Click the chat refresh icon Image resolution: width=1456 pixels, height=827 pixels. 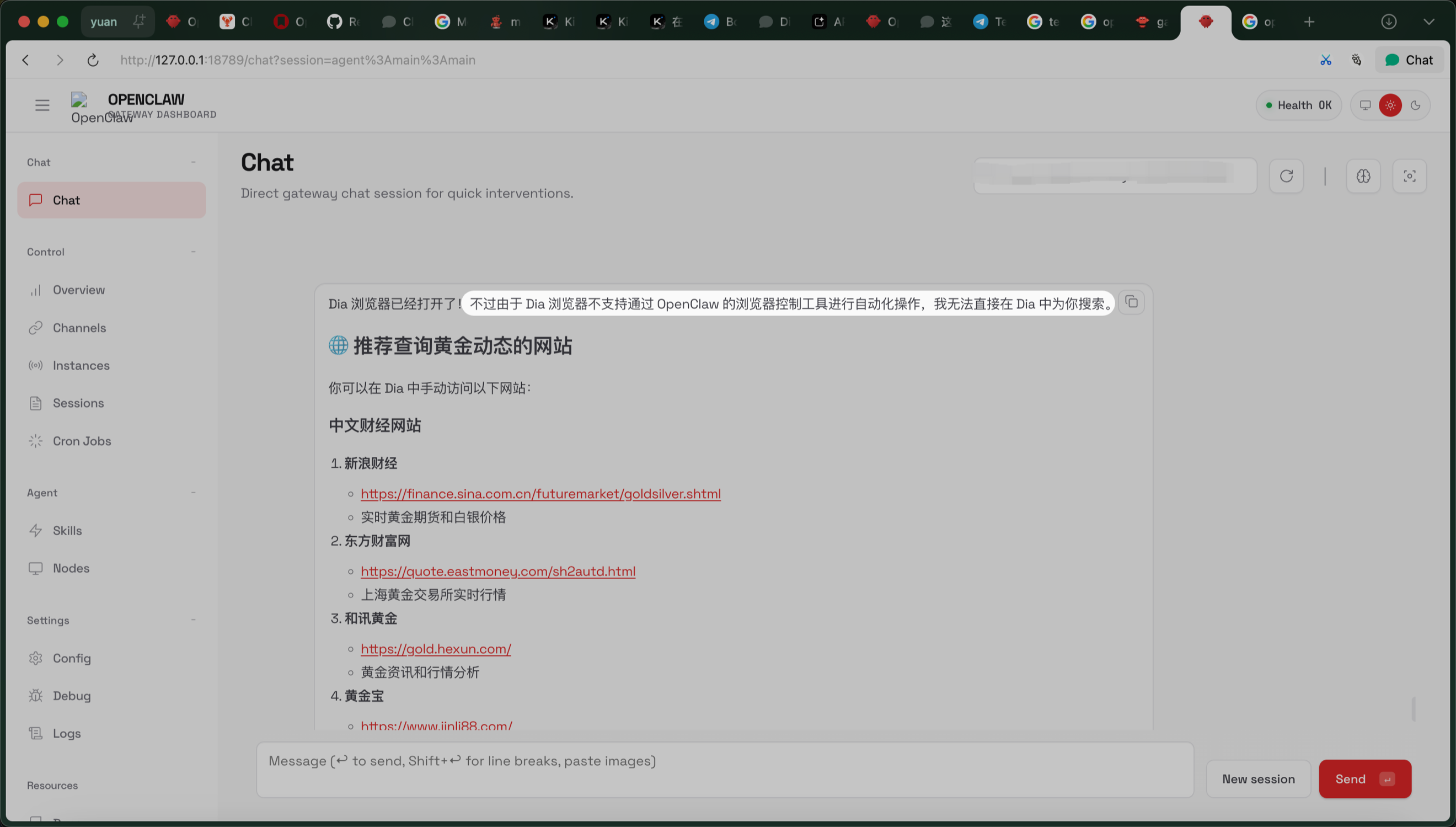coord(1286,176)
